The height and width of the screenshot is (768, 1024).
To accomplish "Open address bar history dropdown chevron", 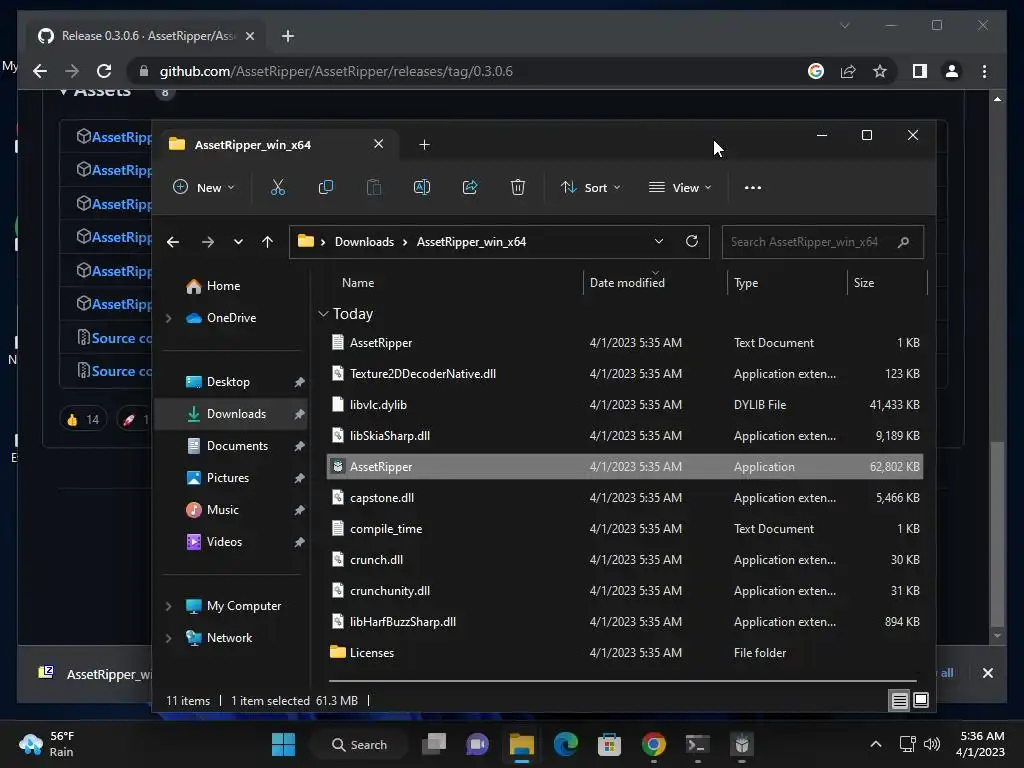I will pyautogui.click(x=658, y=241).
